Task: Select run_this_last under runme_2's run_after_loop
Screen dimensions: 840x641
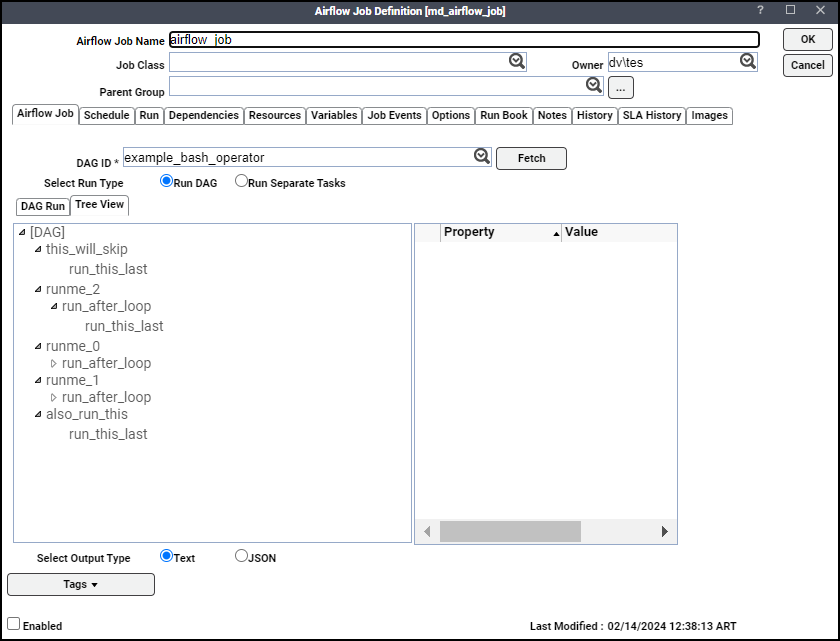Action: coord(124,327)
